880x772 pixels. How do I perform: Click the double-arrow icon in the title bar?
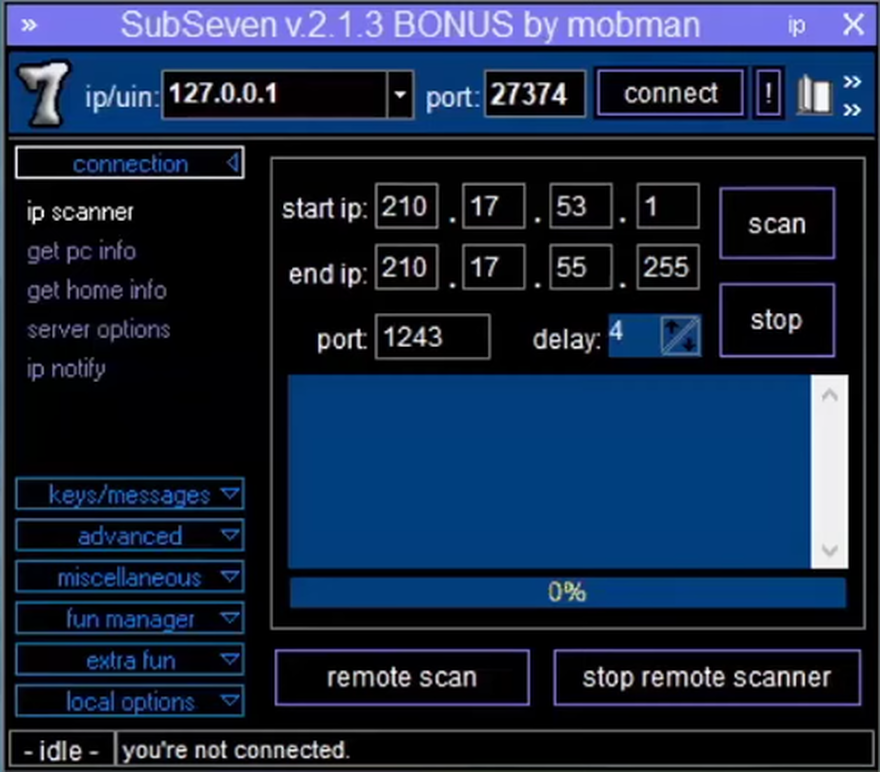tap(29, 25)
